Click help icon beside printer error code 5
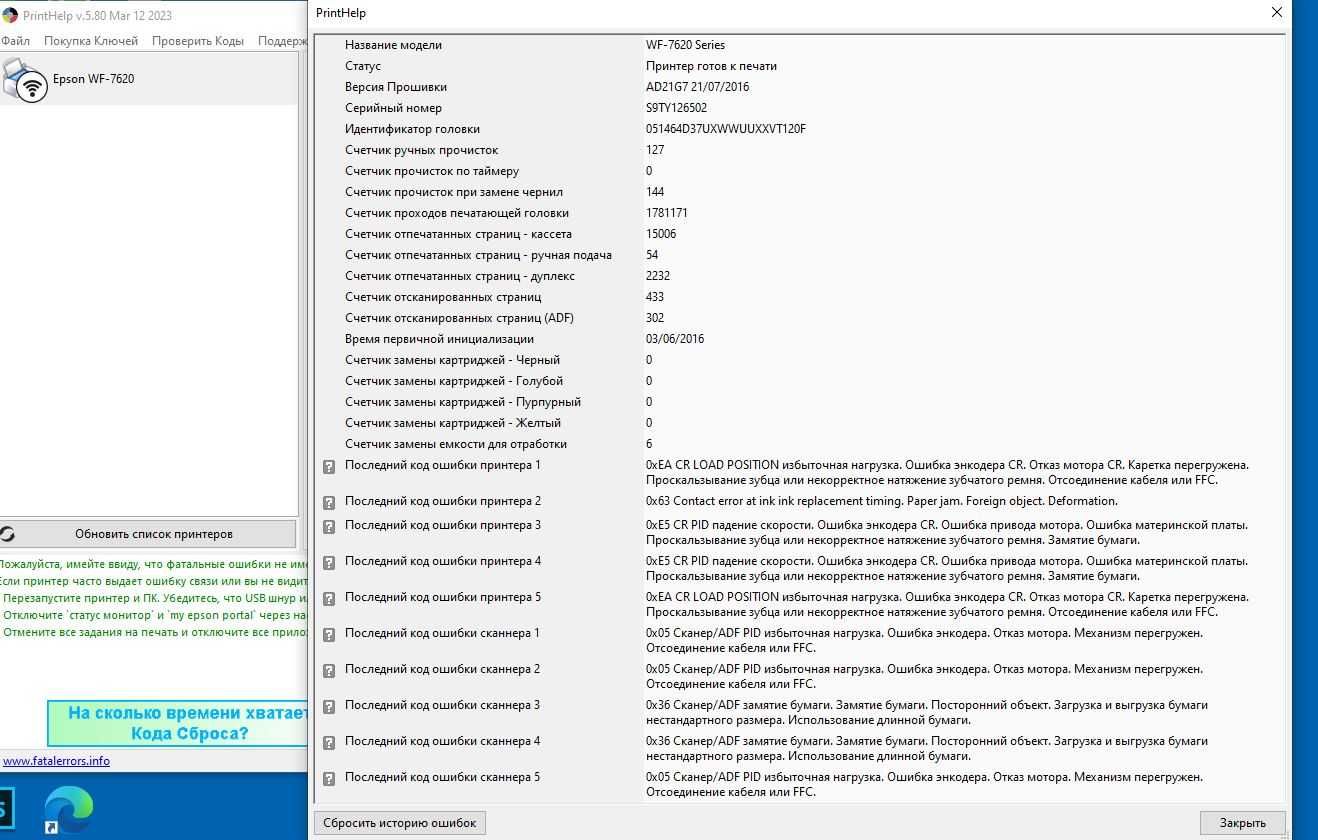The width and height of the screenshot is (1318, 840). pyautogui.click(x=328, y=599)
